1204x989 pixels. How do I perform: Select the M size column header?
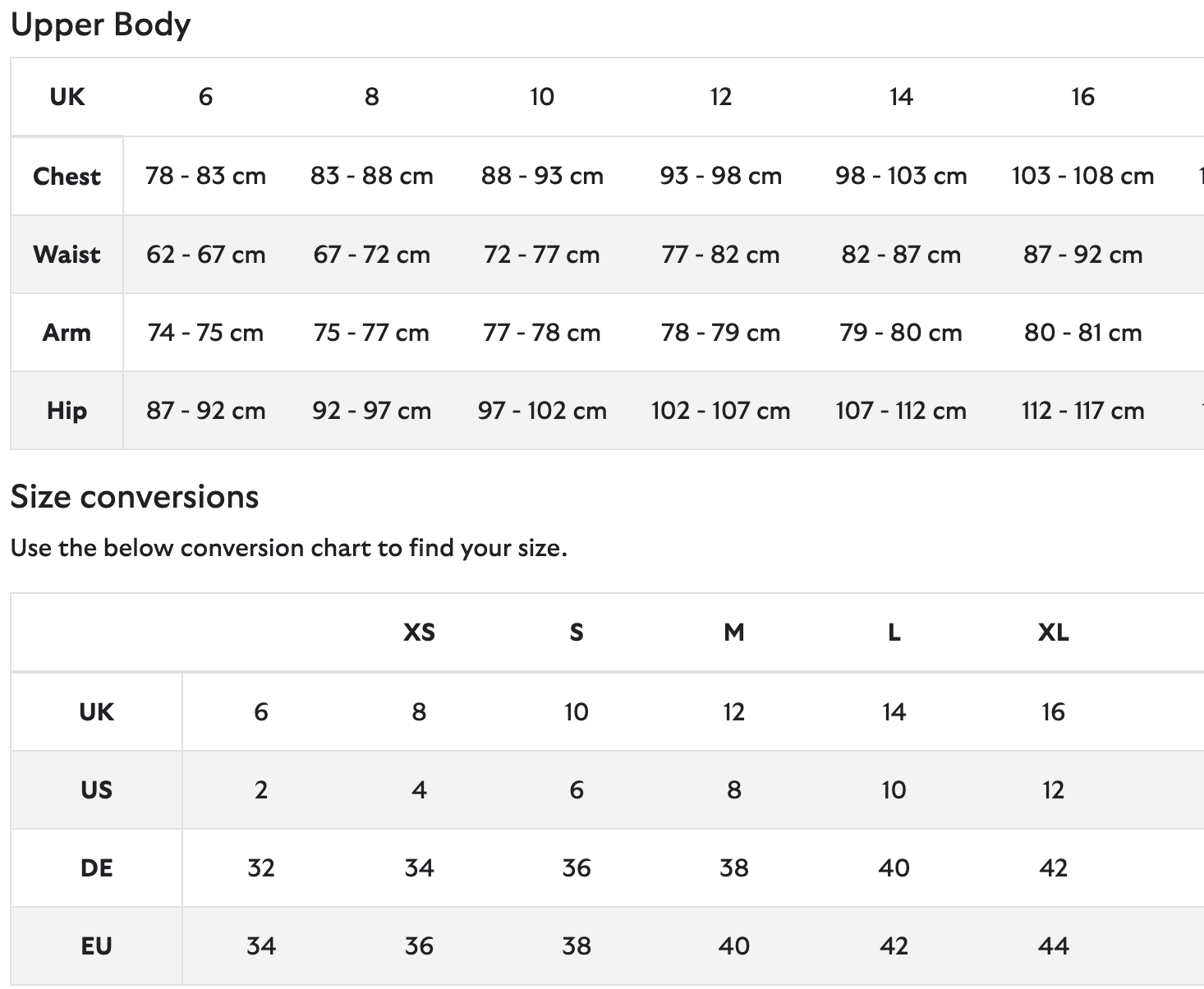(x=733, y=632)
